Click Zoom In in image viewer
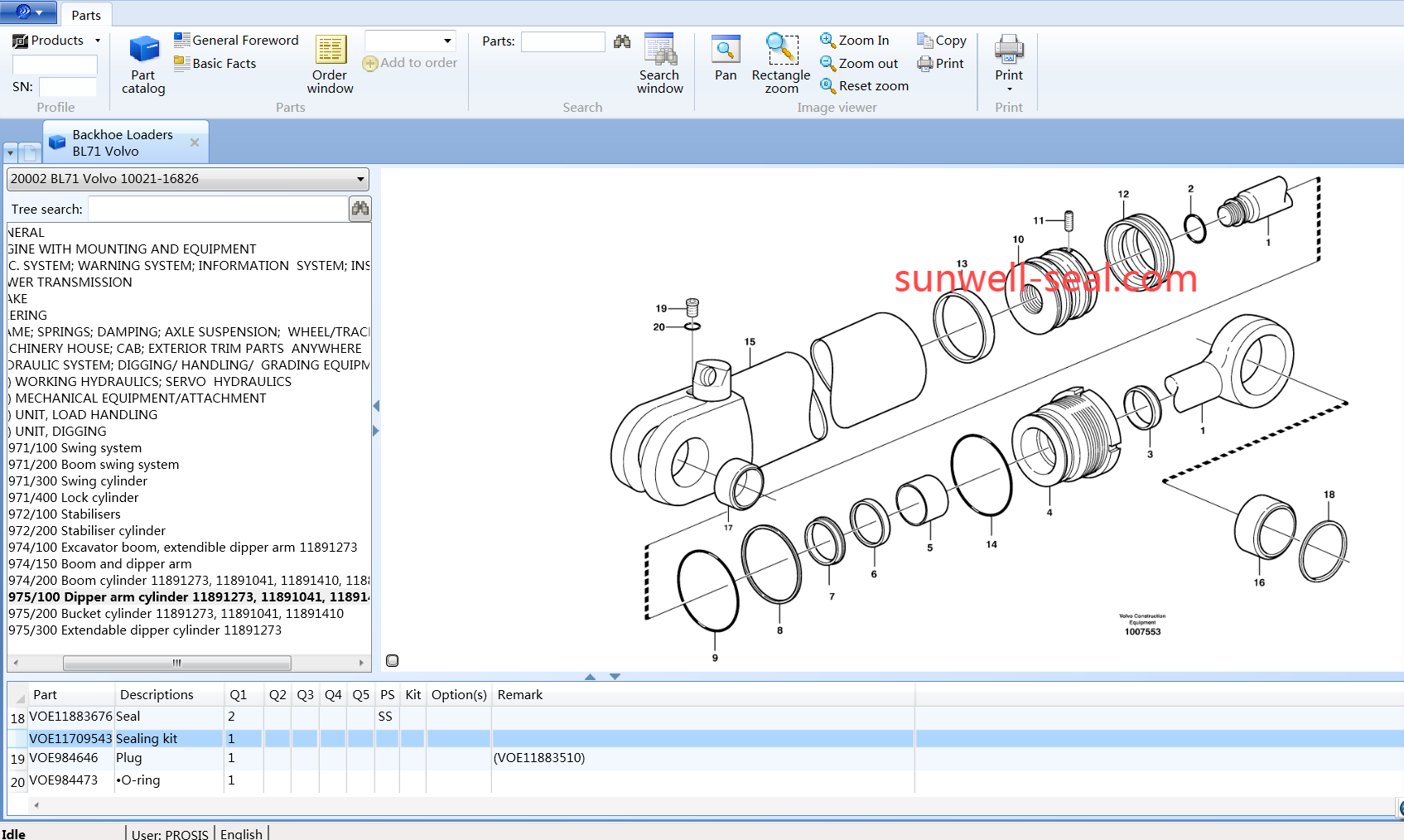This screenshot has width=1404, height=840. coord(855,41)
